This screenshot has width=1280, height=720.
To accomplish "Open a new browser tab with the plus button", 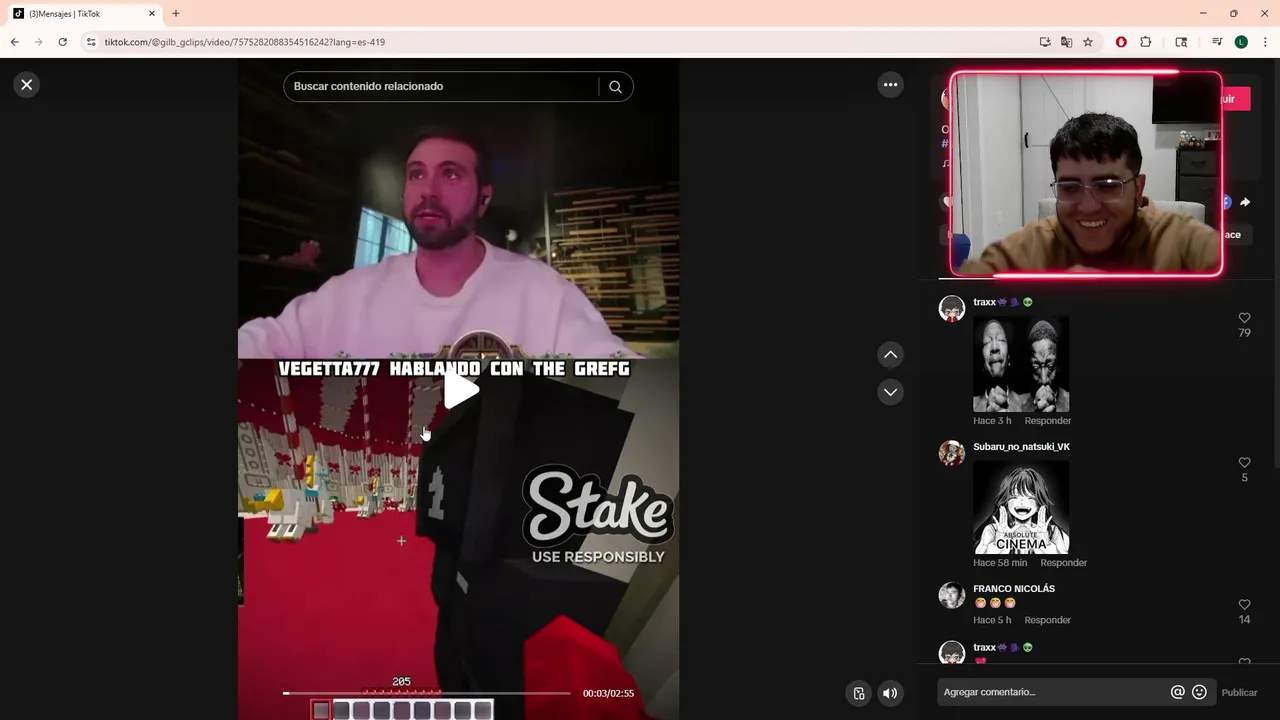I will [x=176, y=14].
